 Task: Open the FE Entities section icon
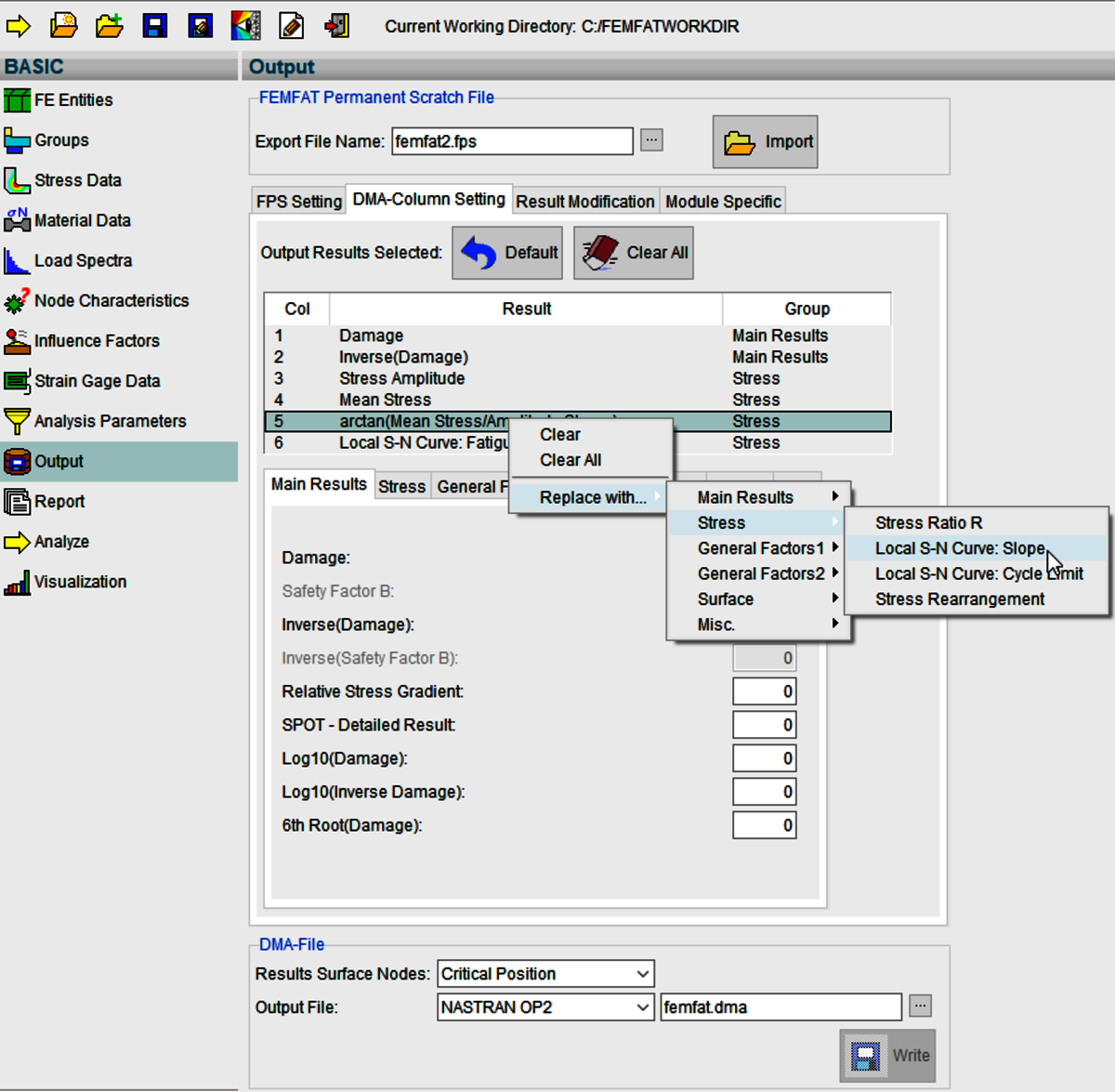coord(17,100)
